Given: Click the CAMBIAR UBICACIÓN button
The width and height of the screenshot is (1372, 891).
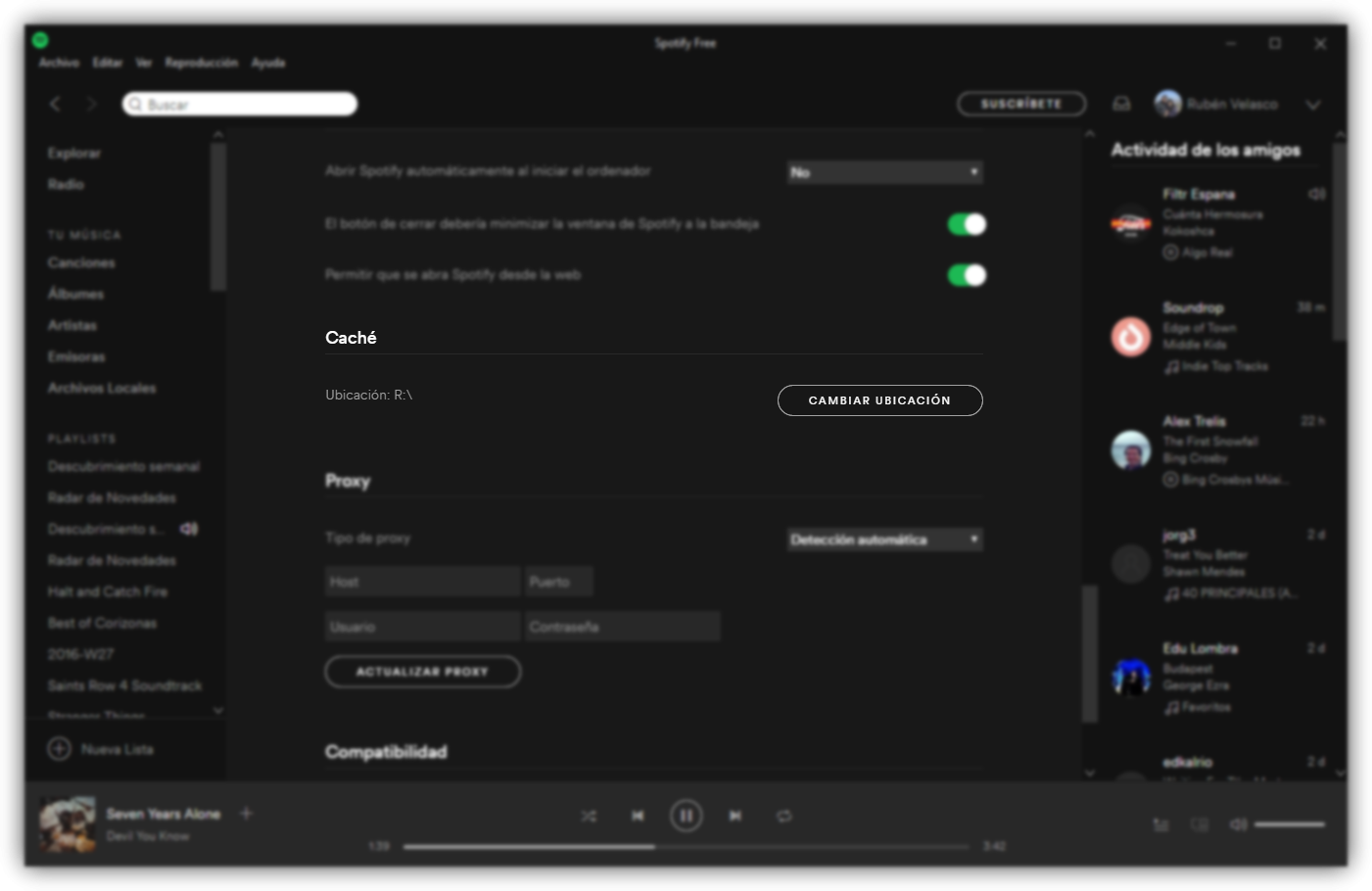Looking at the screenshot, I should pos(879,400).
